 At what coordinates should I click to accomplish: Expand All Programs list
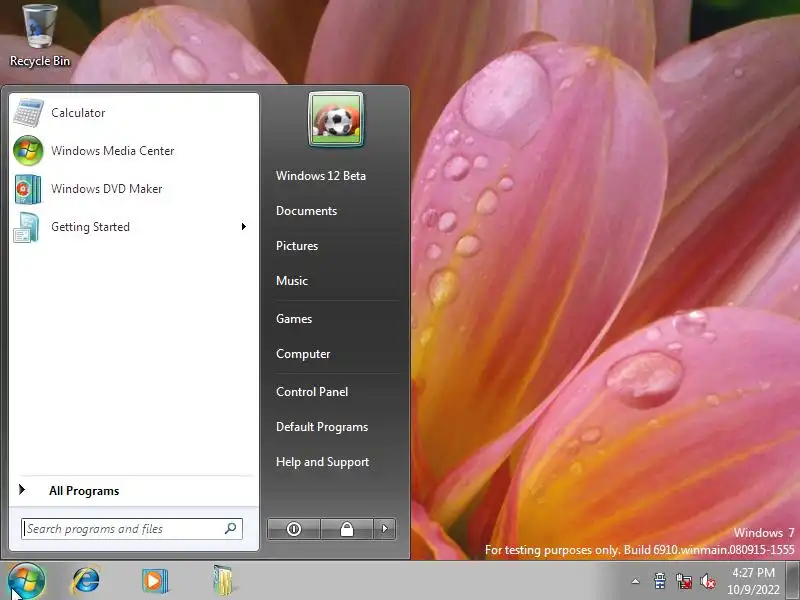point(132,491)
